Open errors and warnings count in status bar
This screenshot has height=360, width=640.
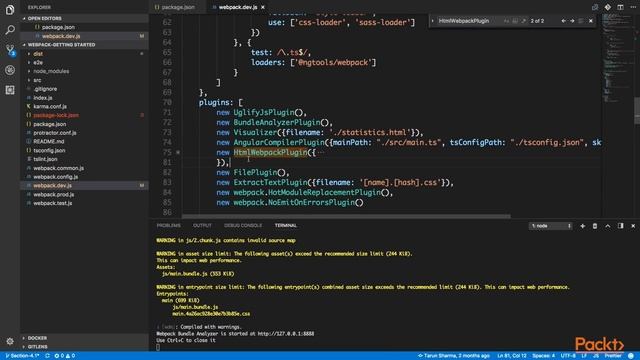click(x=65, y=356)
